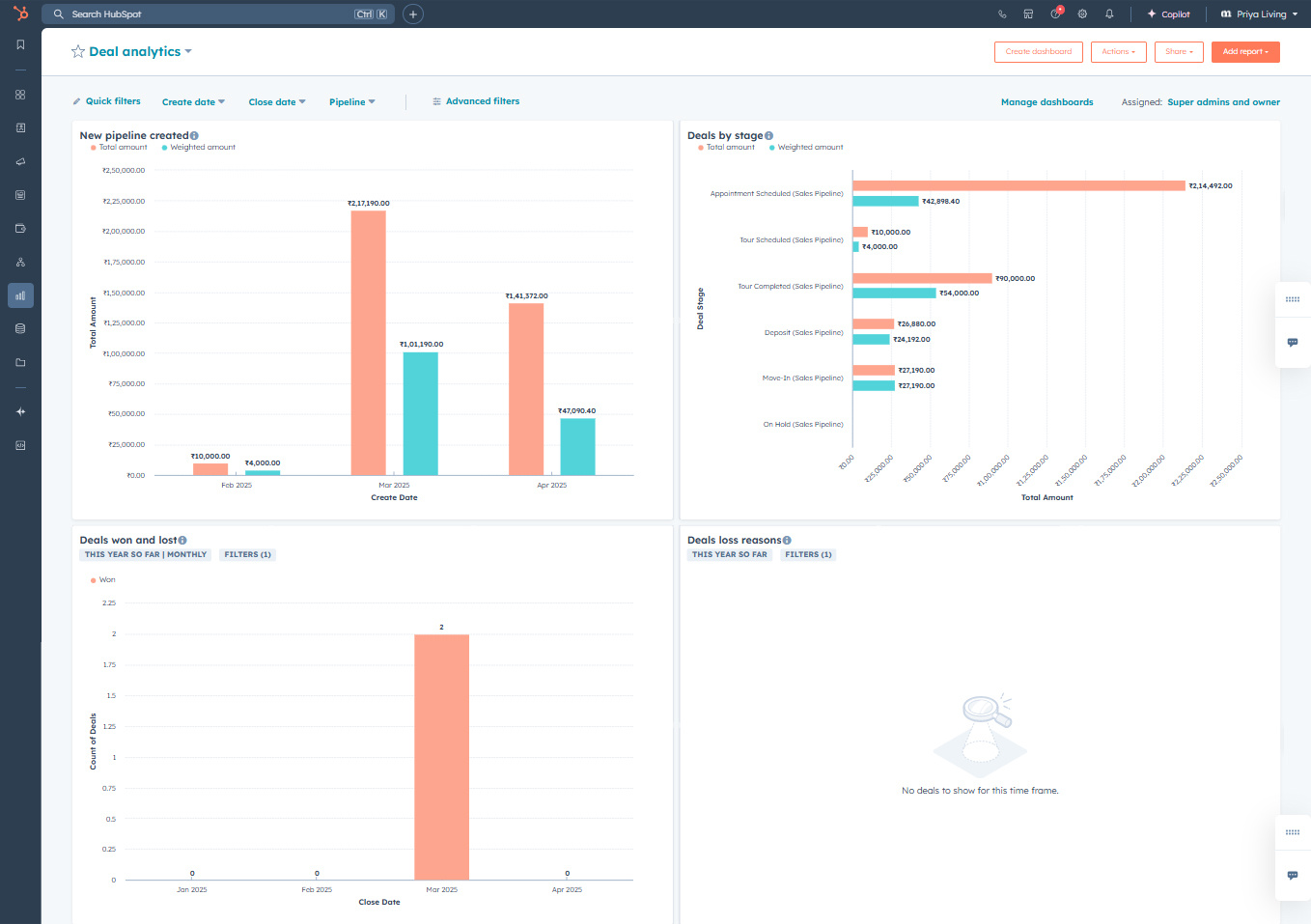Open the notifications bell
The width and height of the screenshot is (1311, 924).
click(1109, 14)
